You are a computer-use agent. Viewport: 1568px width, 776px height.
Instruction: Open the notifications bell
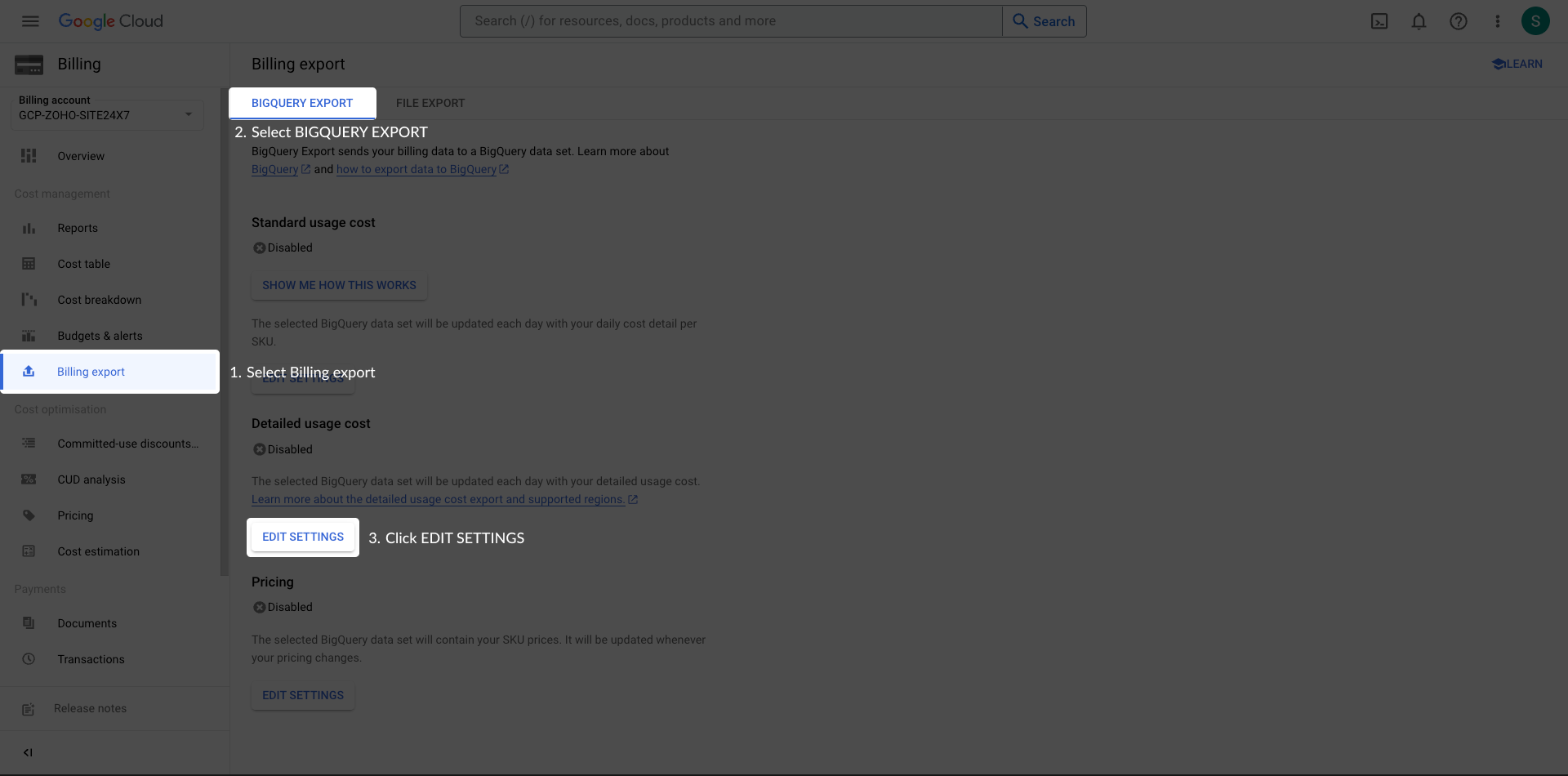pos(1419,21)
